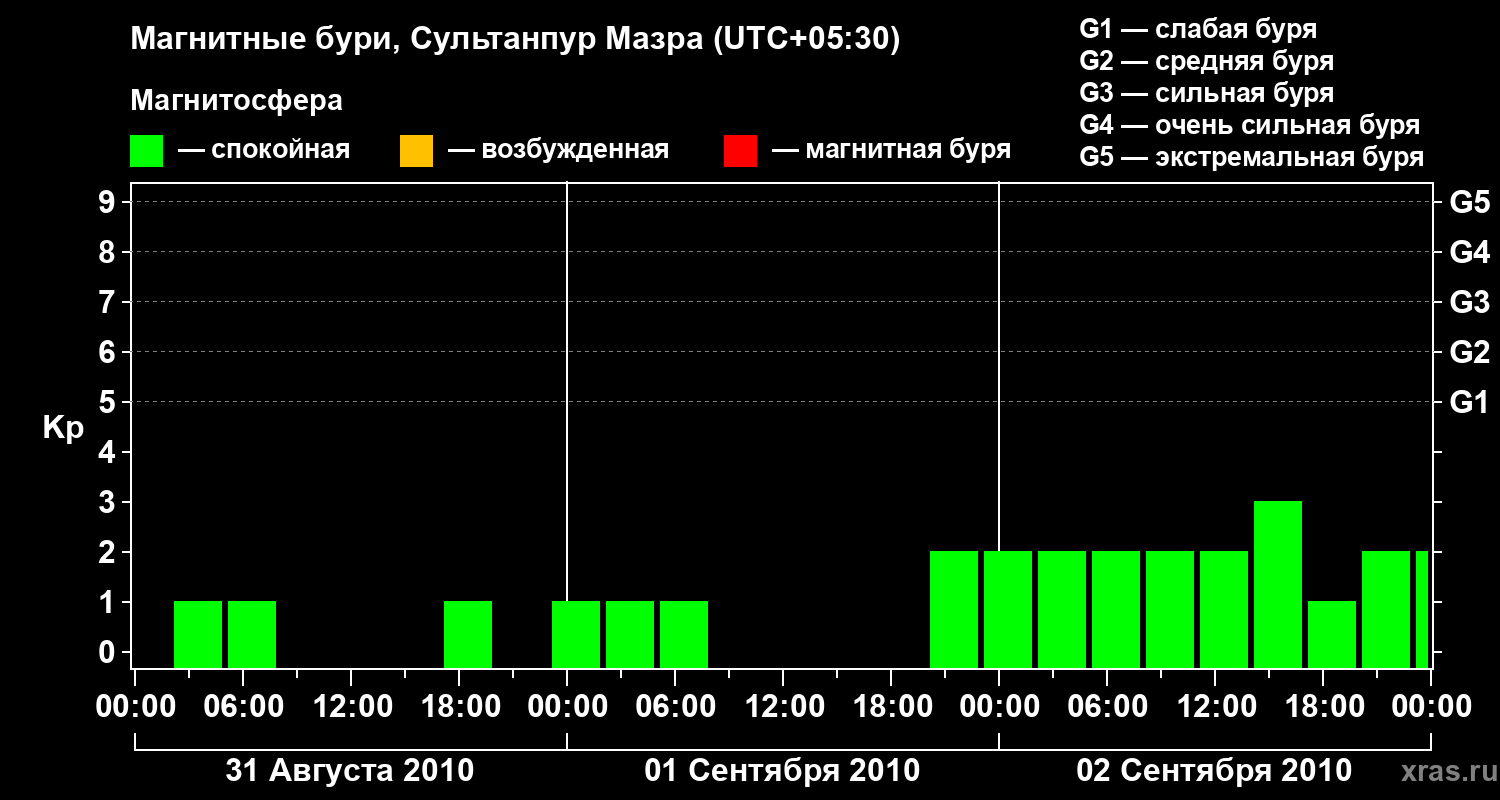Open the xras.ru watermark link

(x=1445, y=771)
